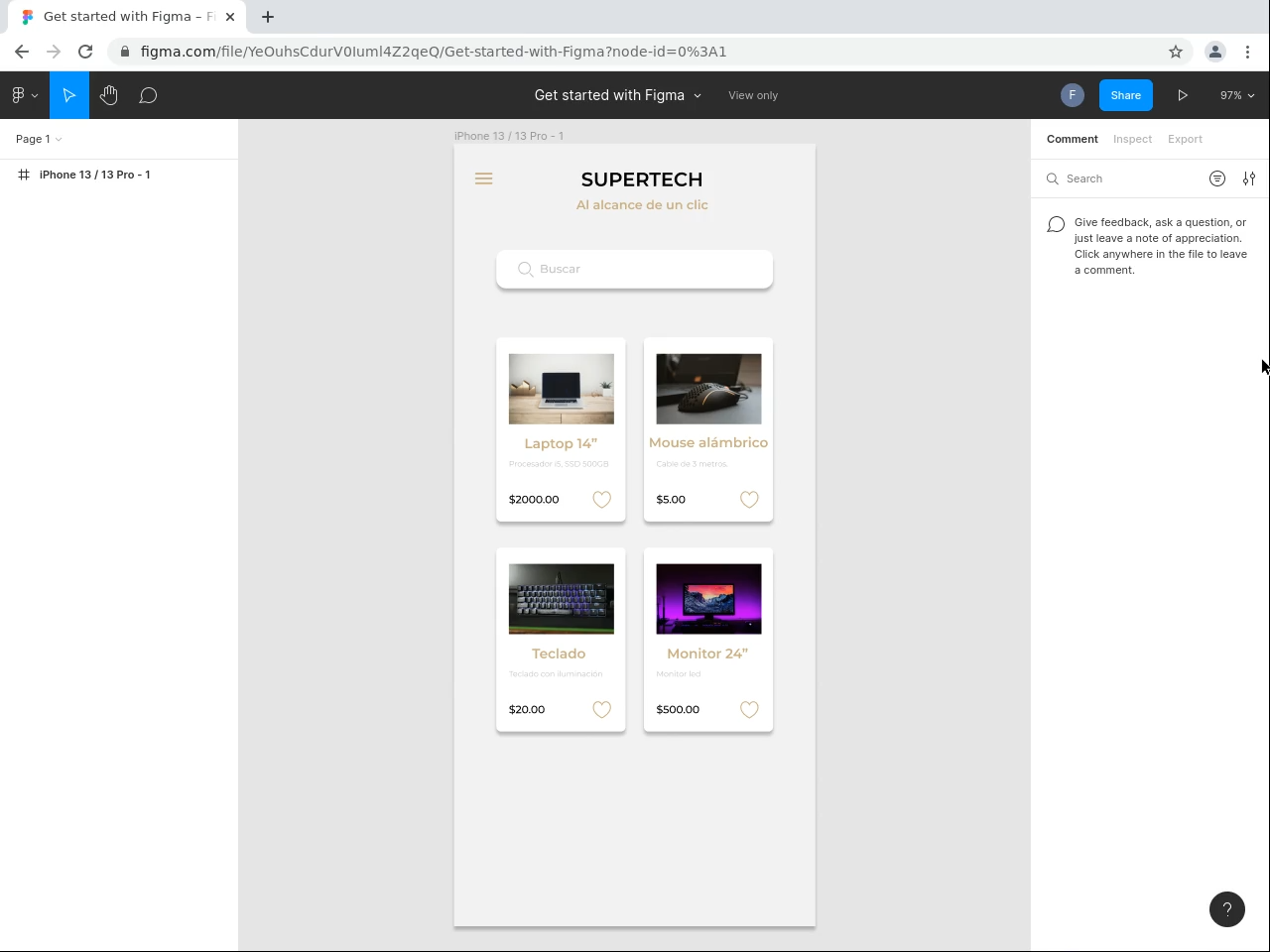This screenshot has height=952, width=1270.
Task: Open comment settings sliders icon
Action: click(1249, 178)
